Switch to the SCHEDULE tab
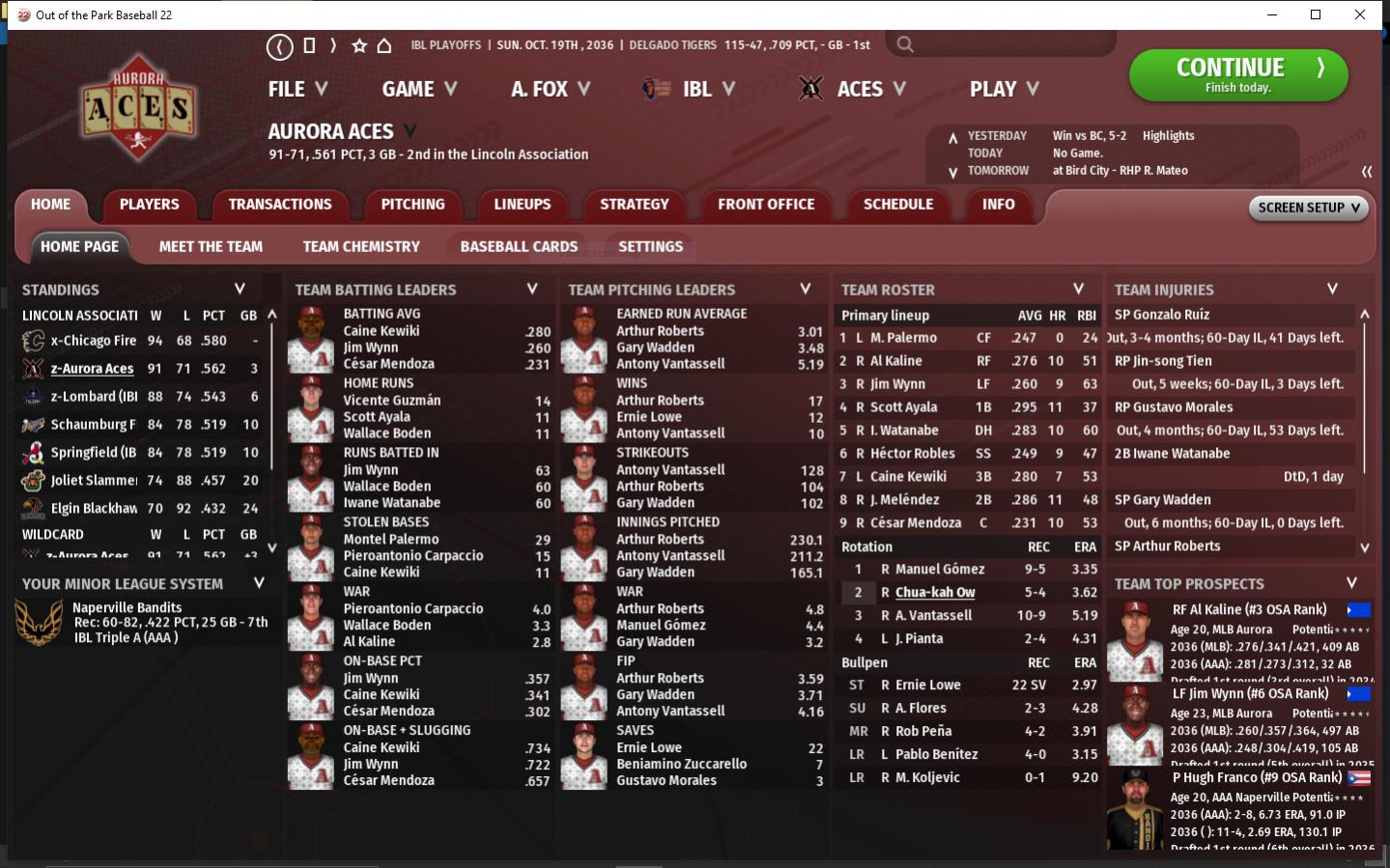Viewport: 1390px width, 868px height. pyautogui.click(x=898, y=205)
